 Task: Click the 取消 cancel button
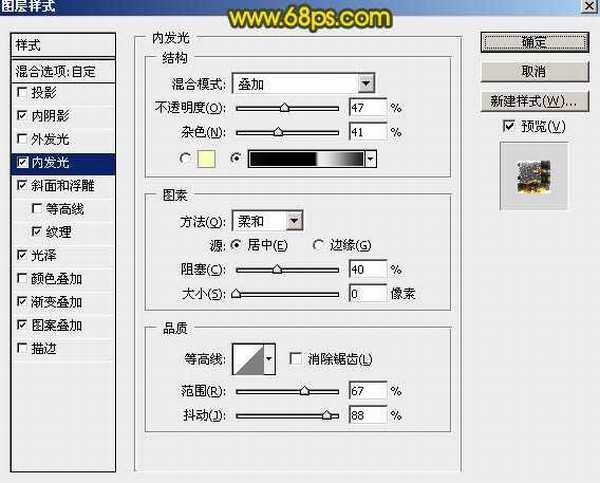pos(533,72)
